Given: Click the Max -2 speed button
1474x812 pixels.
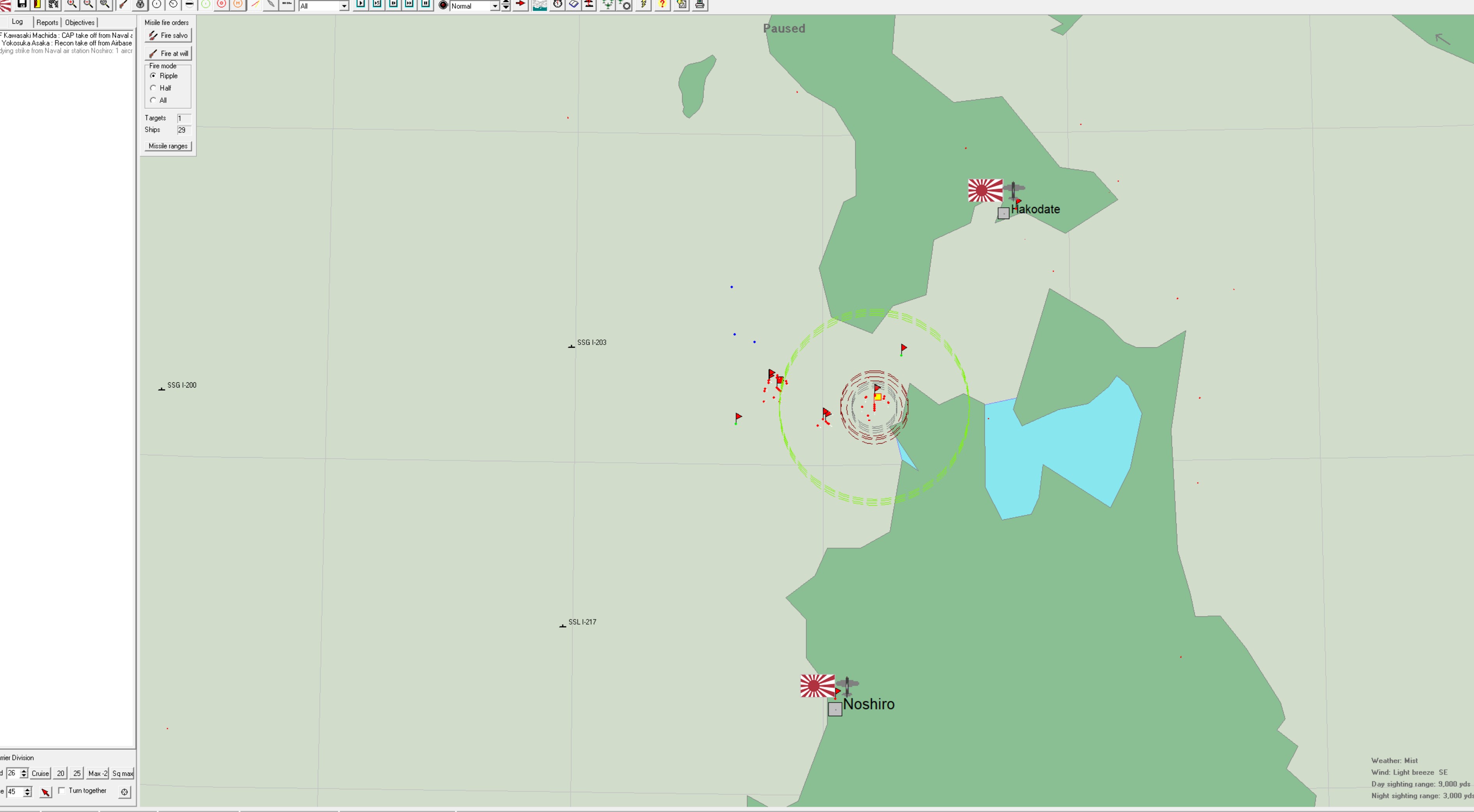Looking at the screenshot, I should click(98, 773).
